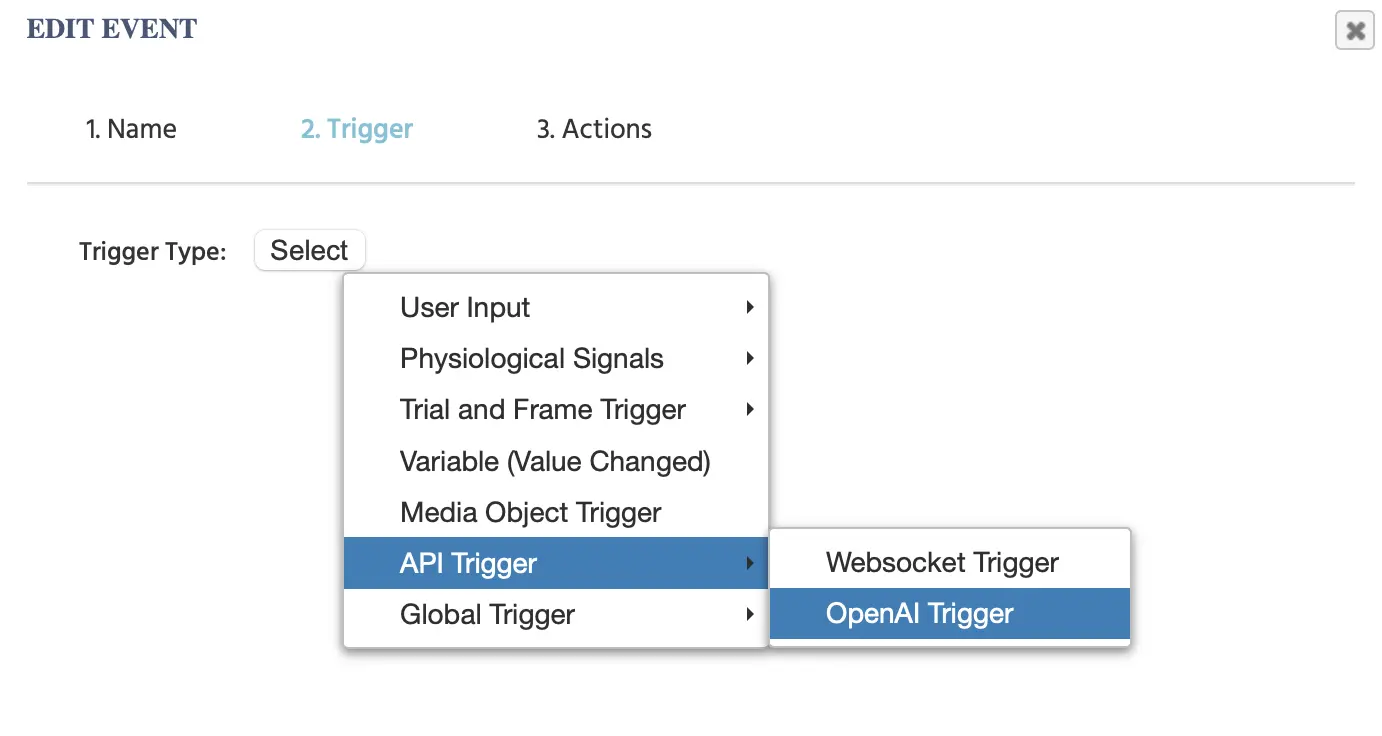1382x736 pixels.
Task: Click the Trigger Type label
Action: (x=153, y=252)
